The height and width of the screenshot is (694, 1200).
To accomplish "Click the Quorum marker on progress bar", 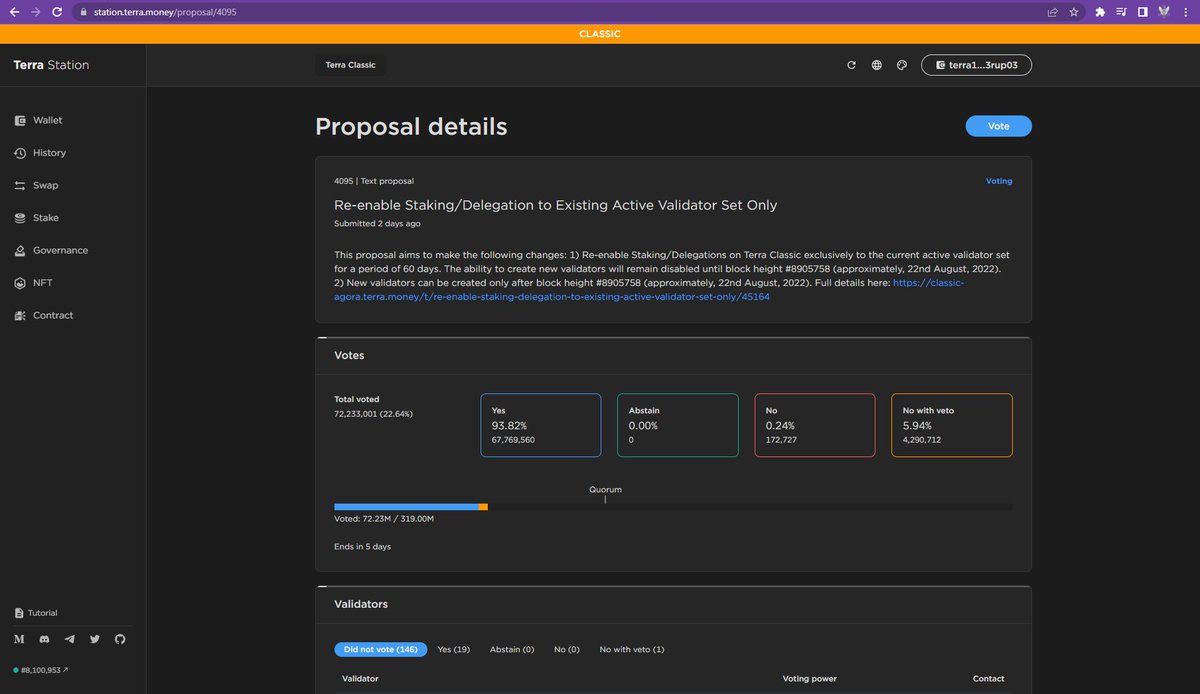I will pyautogui.click(x=605, y=494).
